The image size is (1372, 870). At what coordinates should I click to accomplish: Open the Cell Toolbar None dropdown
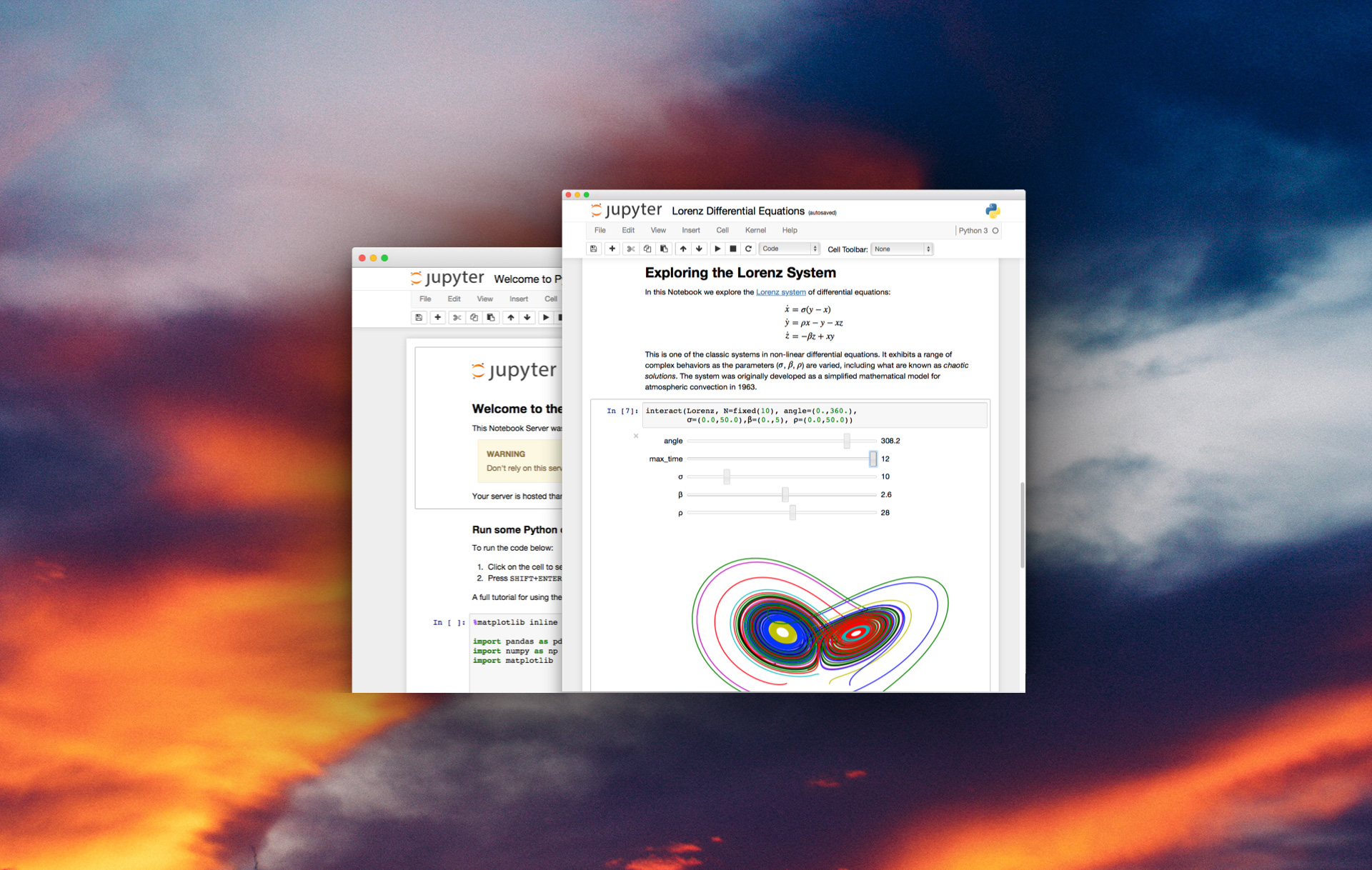point(902,249)
